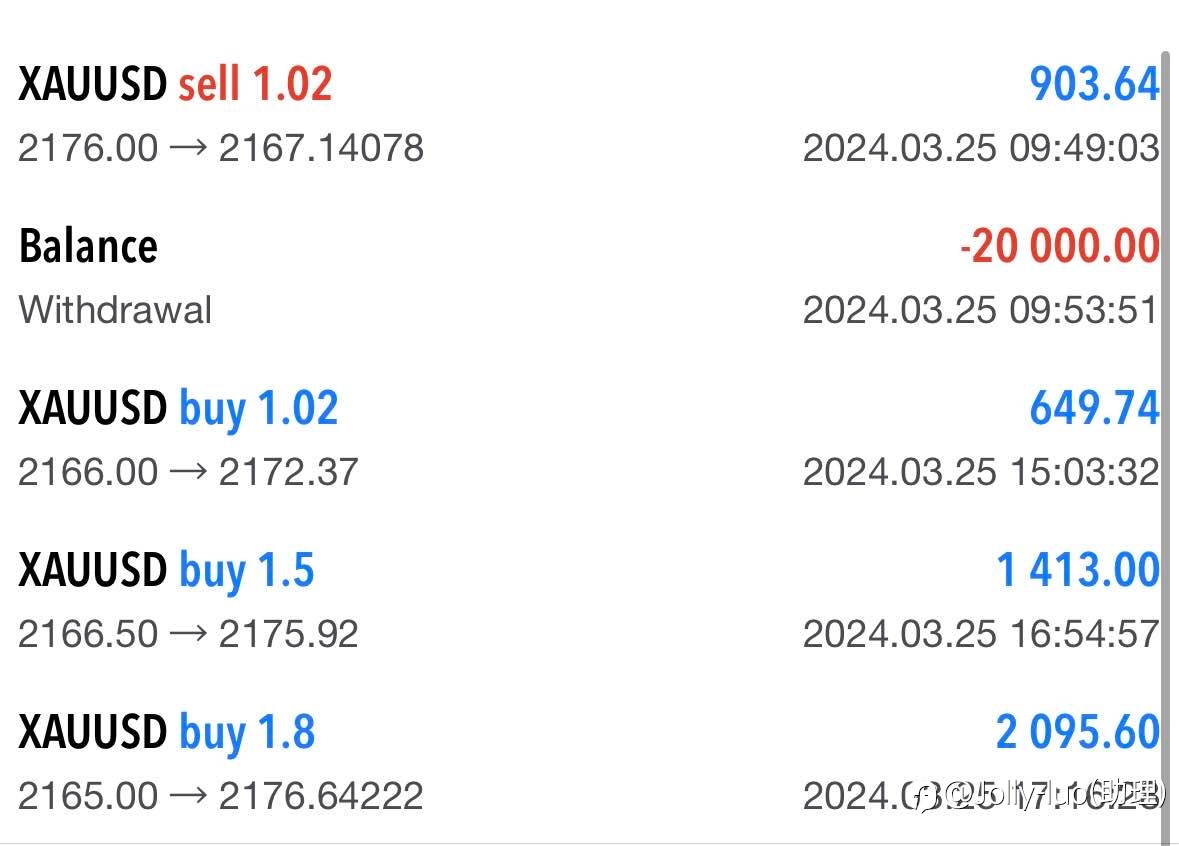
Task: Click timestamp 2024.03.25 09:49:03
Action: point(980,147)
